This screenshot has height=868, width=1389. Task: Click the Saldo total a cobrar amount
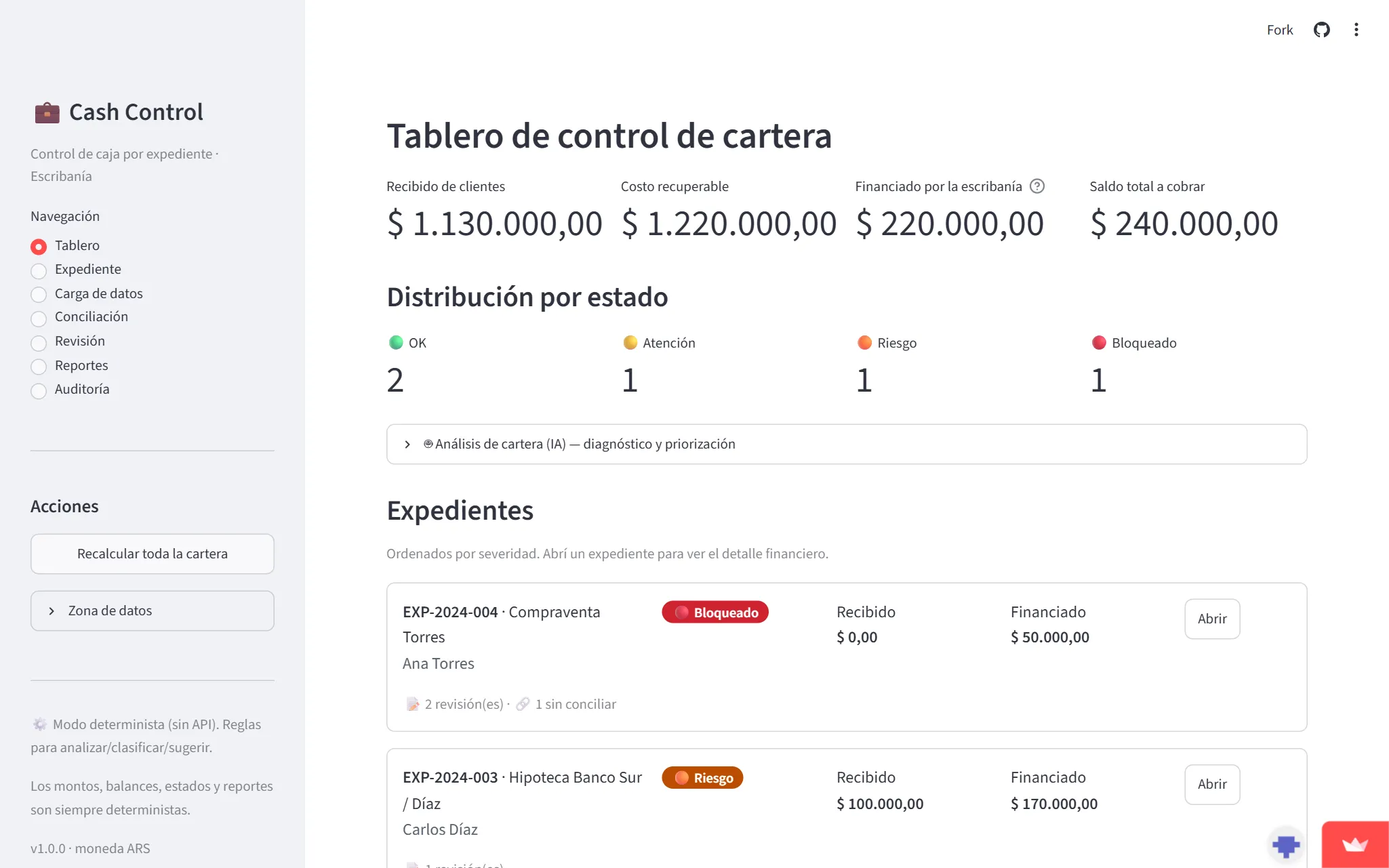point(1184,224)
